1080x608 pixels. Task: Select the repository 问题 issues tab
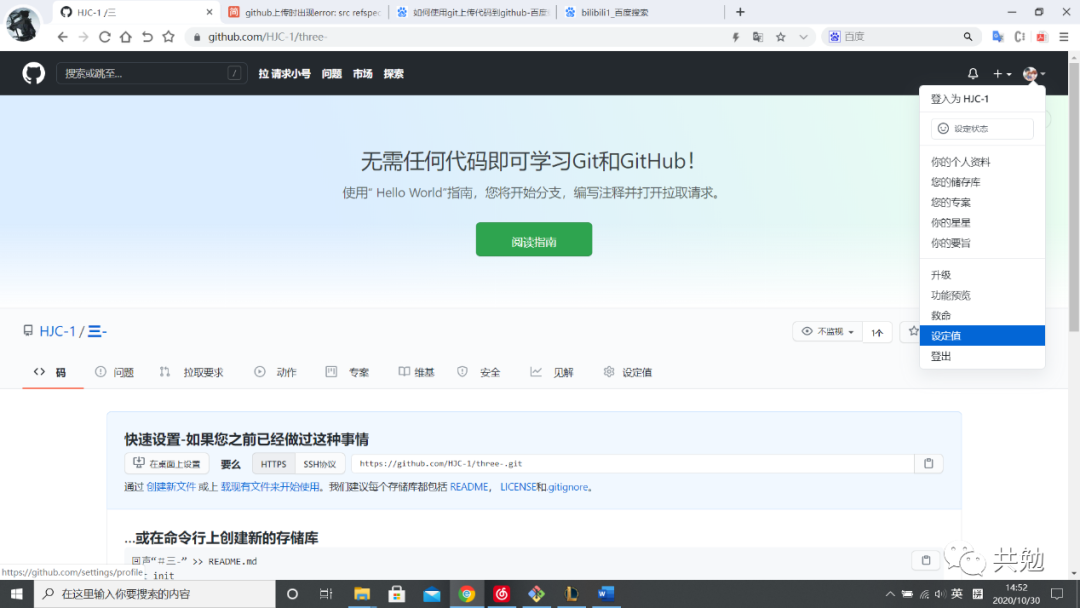click(114, 372)
